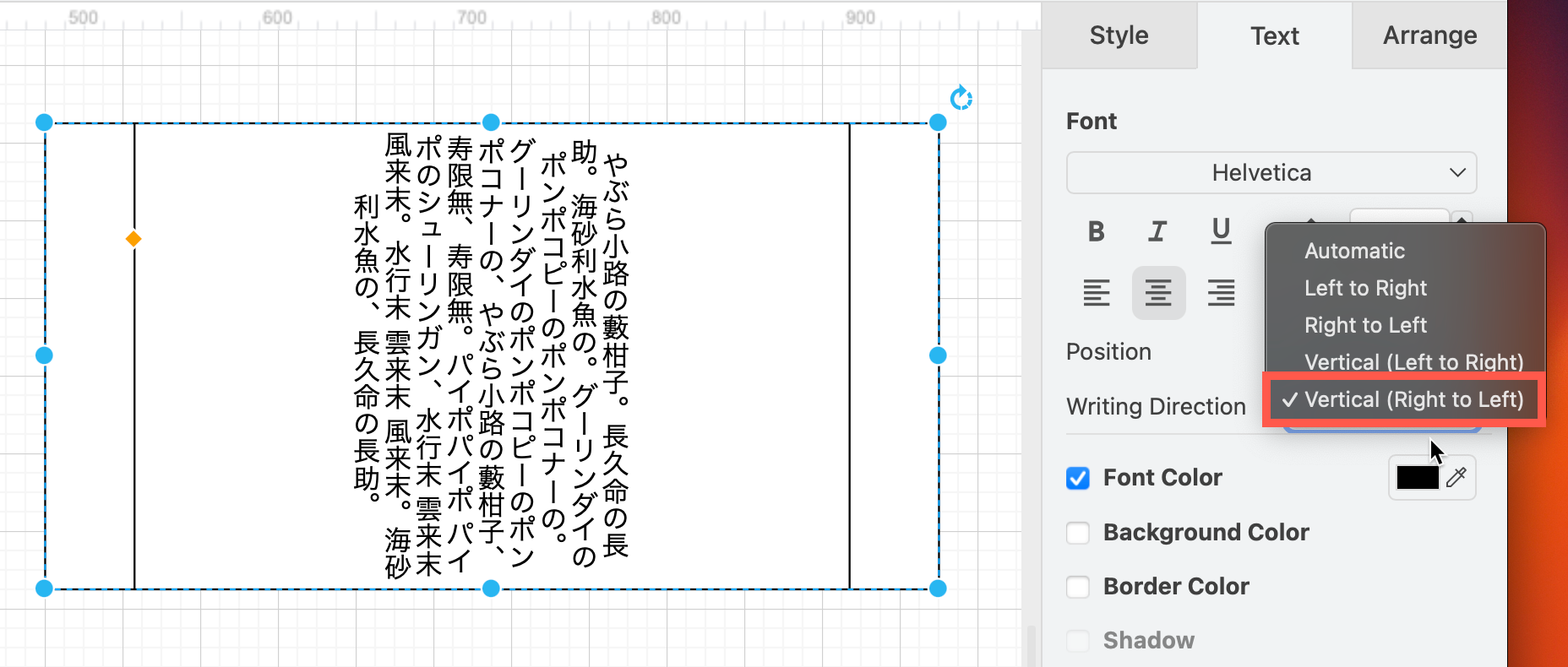Click the Font section heading
Screen dimensions: 1568x667
pos(1092,122)
